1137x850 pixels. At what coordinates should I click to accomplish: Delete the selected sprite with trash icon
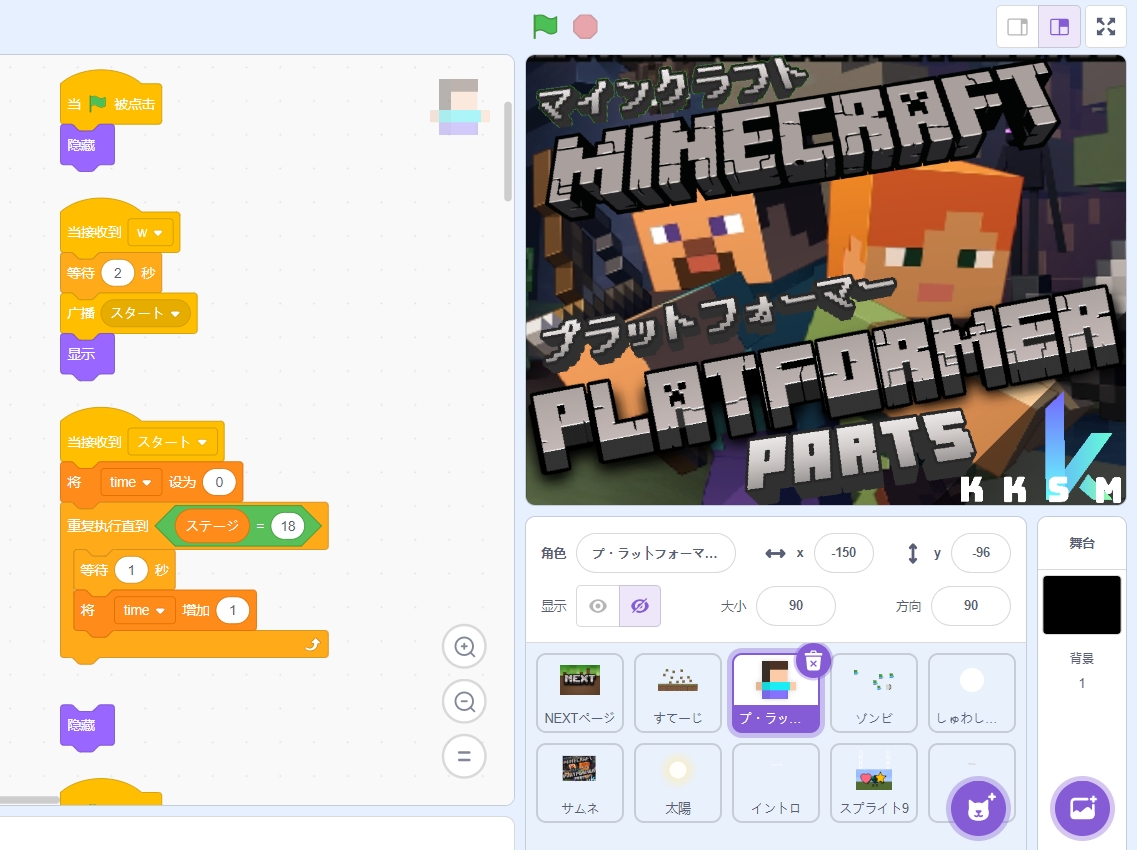[813, 661]
